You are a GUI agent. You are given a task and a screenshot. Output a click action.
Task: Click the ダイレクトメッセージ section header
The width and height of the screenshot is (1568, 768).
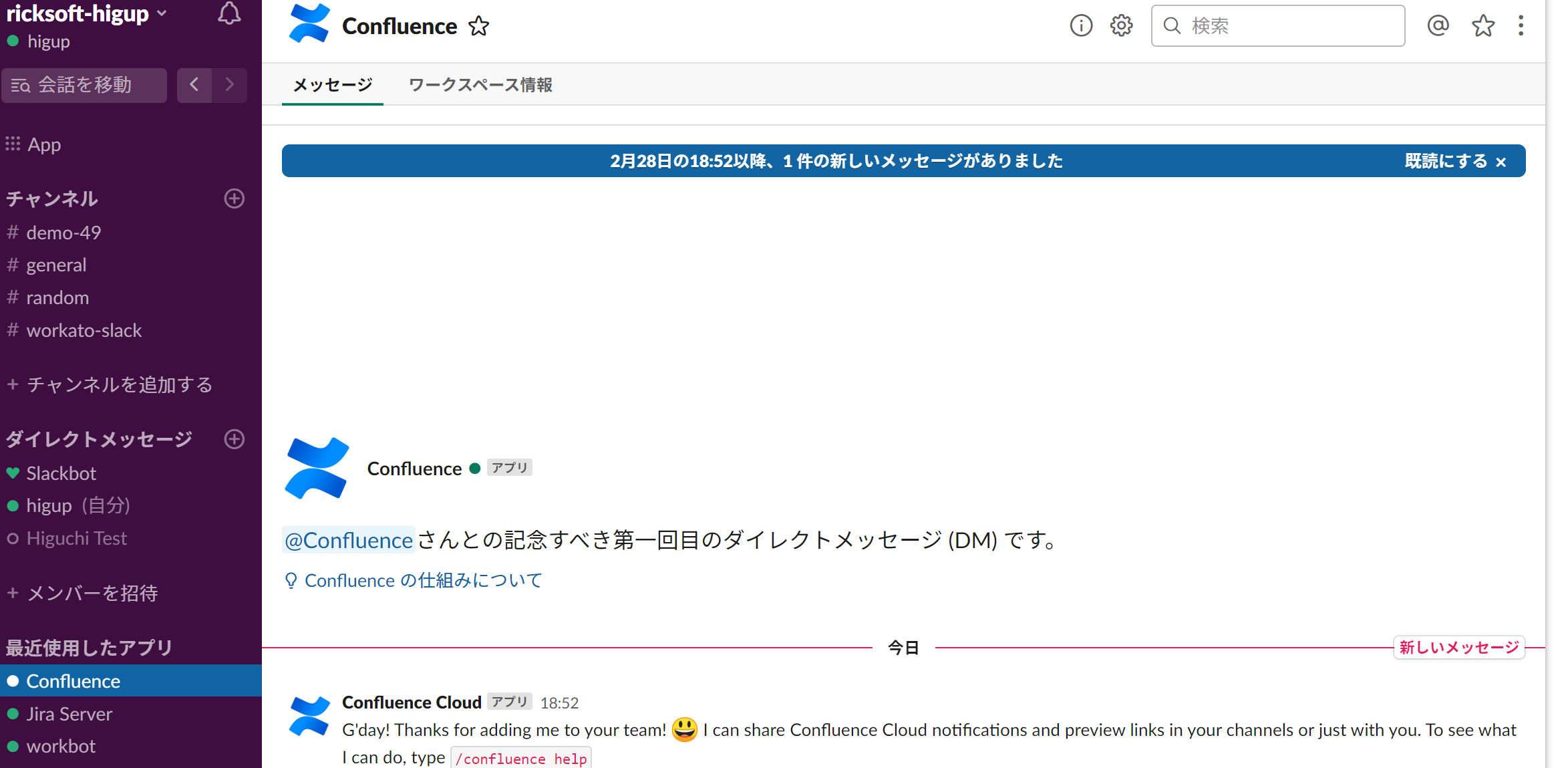tap(99, 439)
